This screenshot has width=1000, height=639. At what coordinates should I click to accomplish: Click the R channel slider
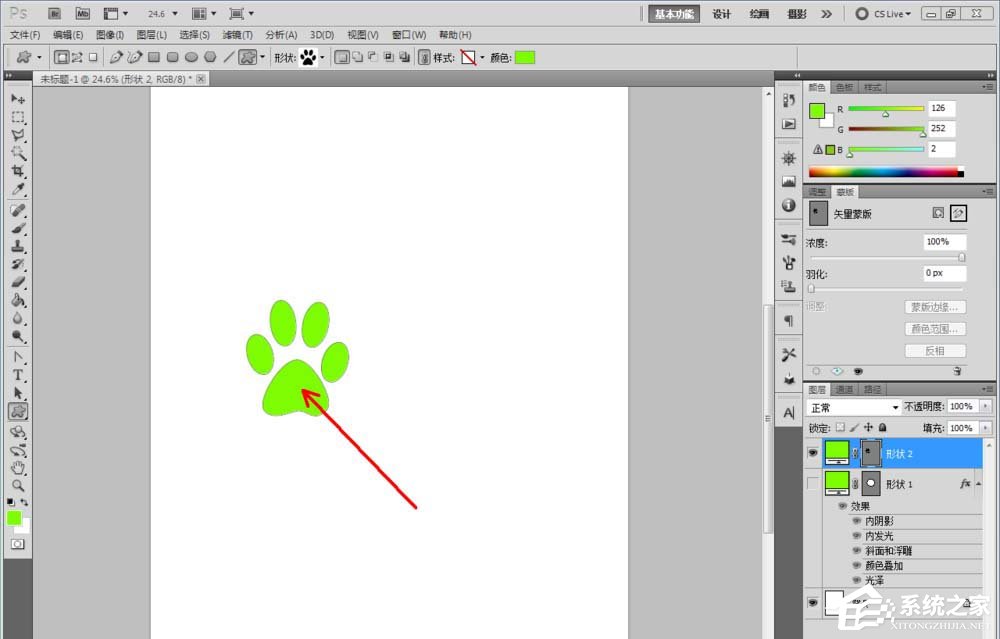point(886,108)
